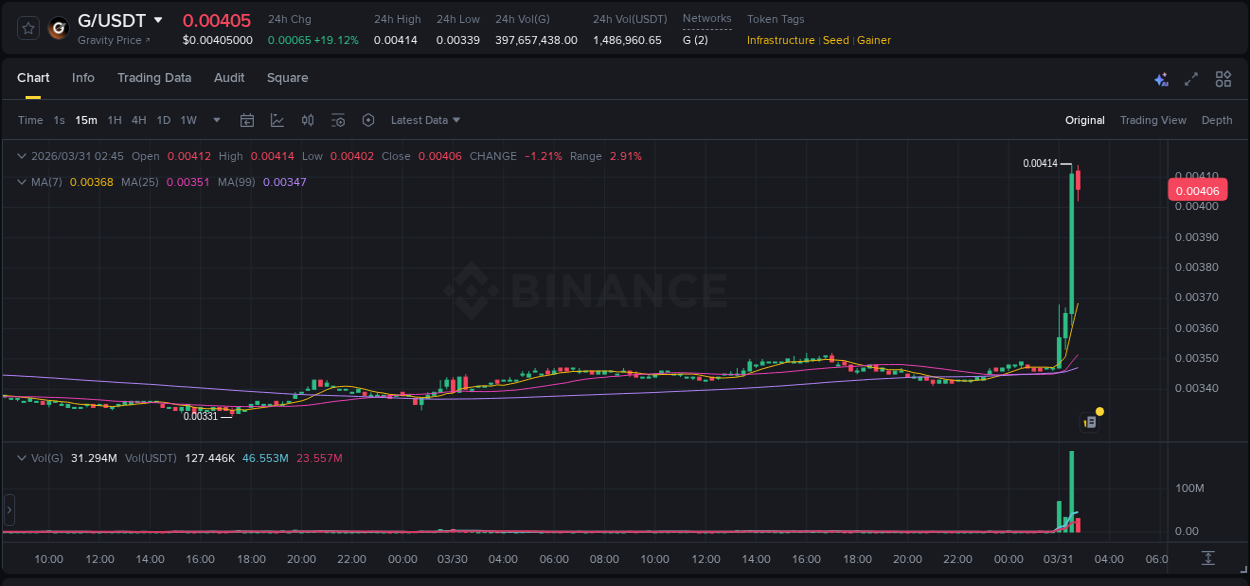Open the Binance AI assistant icon
Viewport: 1250px width, 586px height.
click(x=1160, y=78)
